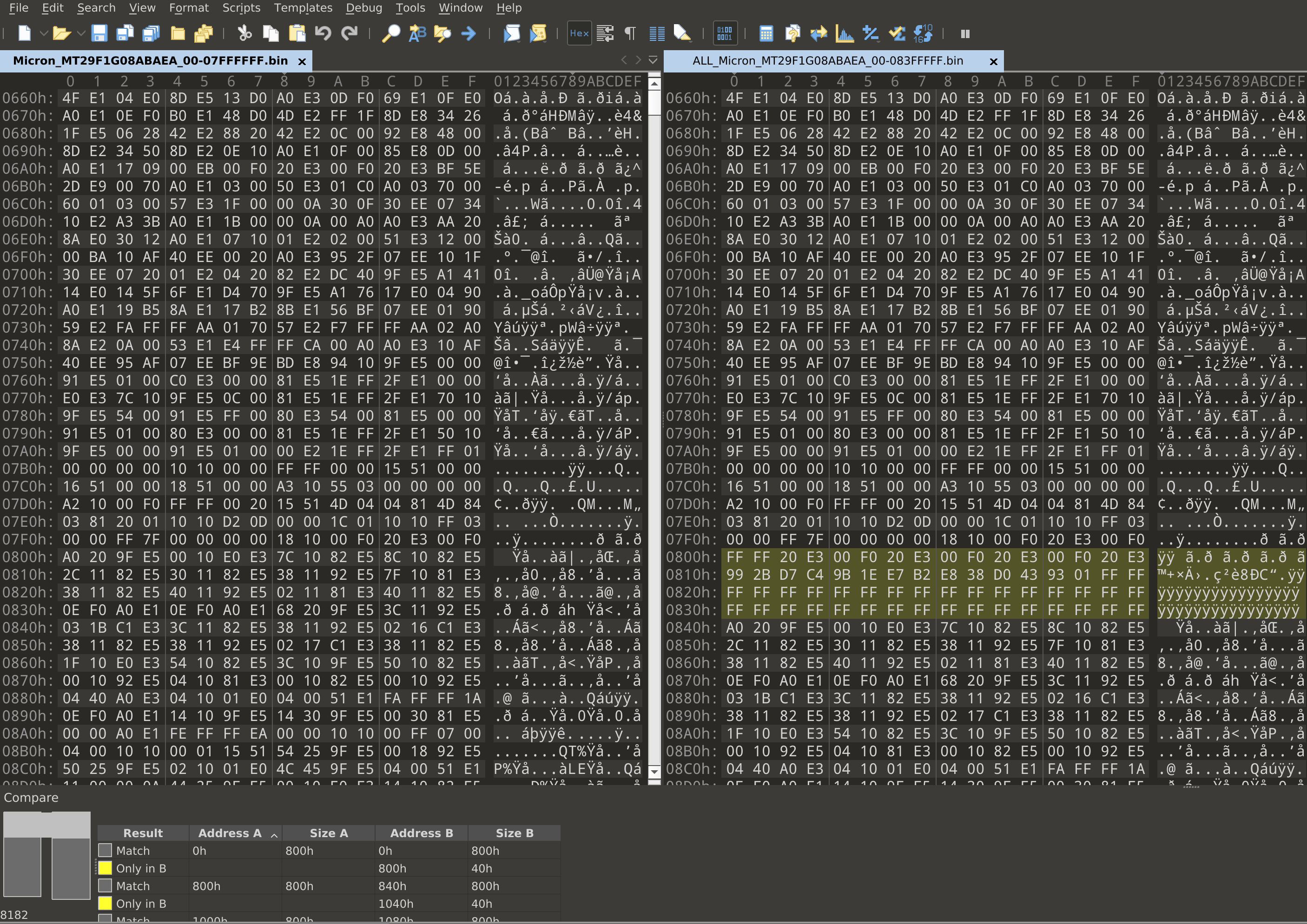The width and height of the screenshot is (1307, 924).
Task: Click the gray swatch for Match at 840h
Action: tap(105, 885)
